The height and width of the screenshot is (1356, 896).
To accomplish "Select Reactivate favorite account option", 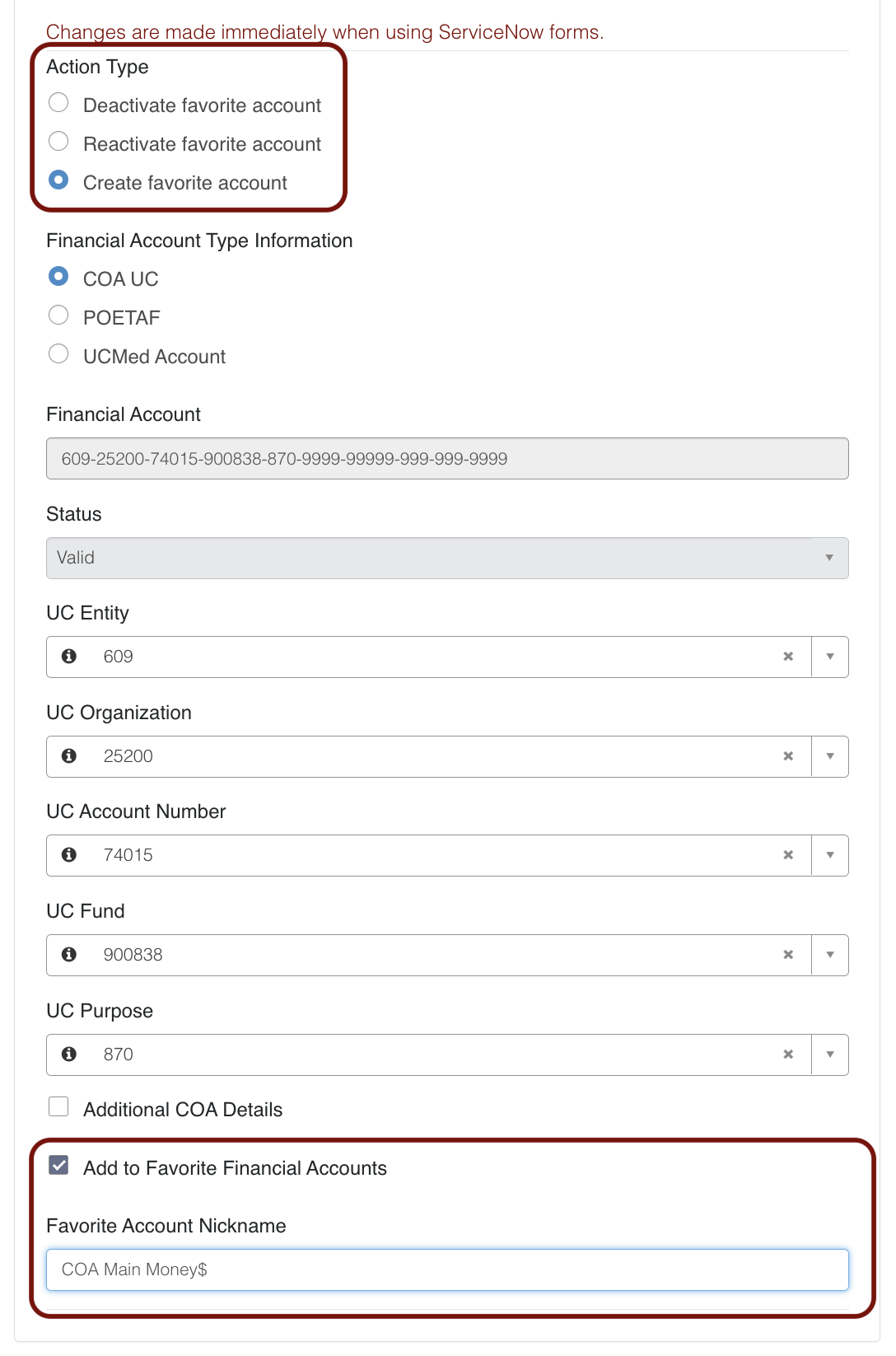I will click(58, 142).
